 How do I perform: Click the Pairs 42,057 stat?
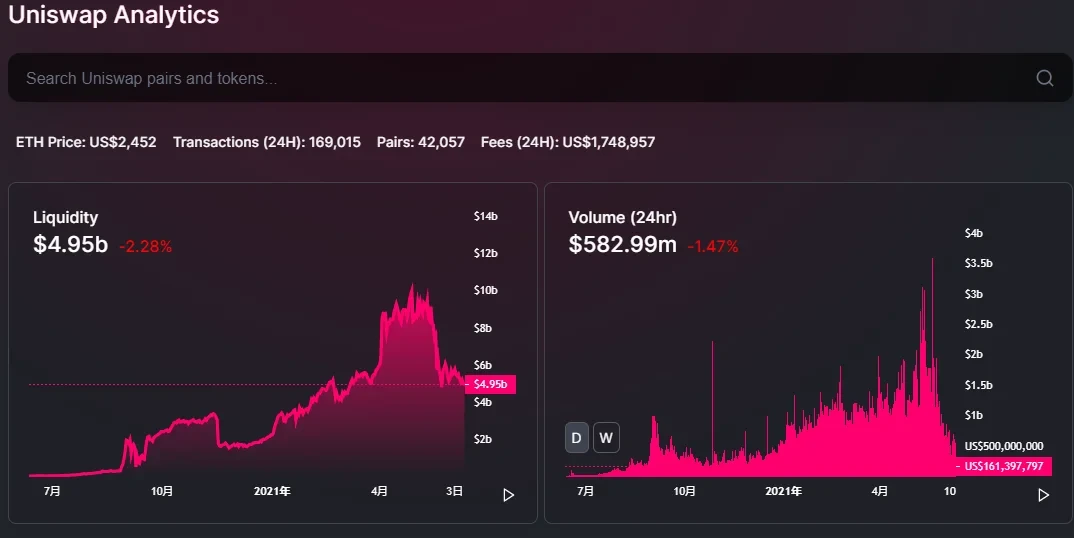(420, 142)
